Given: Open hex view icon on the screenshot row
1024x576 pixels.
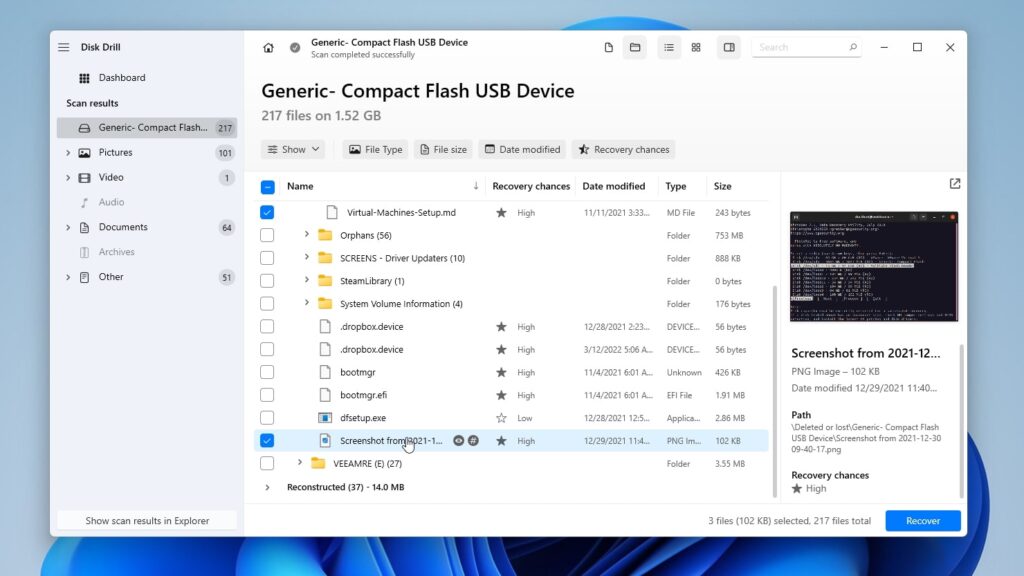Looking at the screenshot, I should click(473, 440).
